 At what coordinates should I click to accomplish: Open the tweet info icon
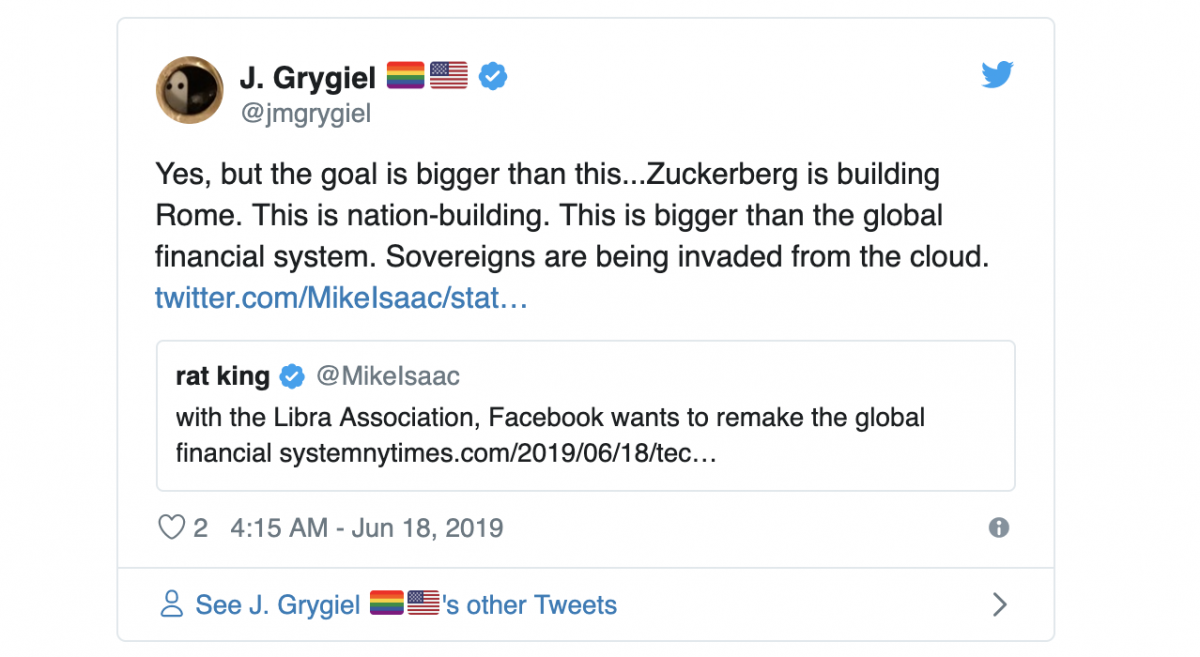point(998,528)
